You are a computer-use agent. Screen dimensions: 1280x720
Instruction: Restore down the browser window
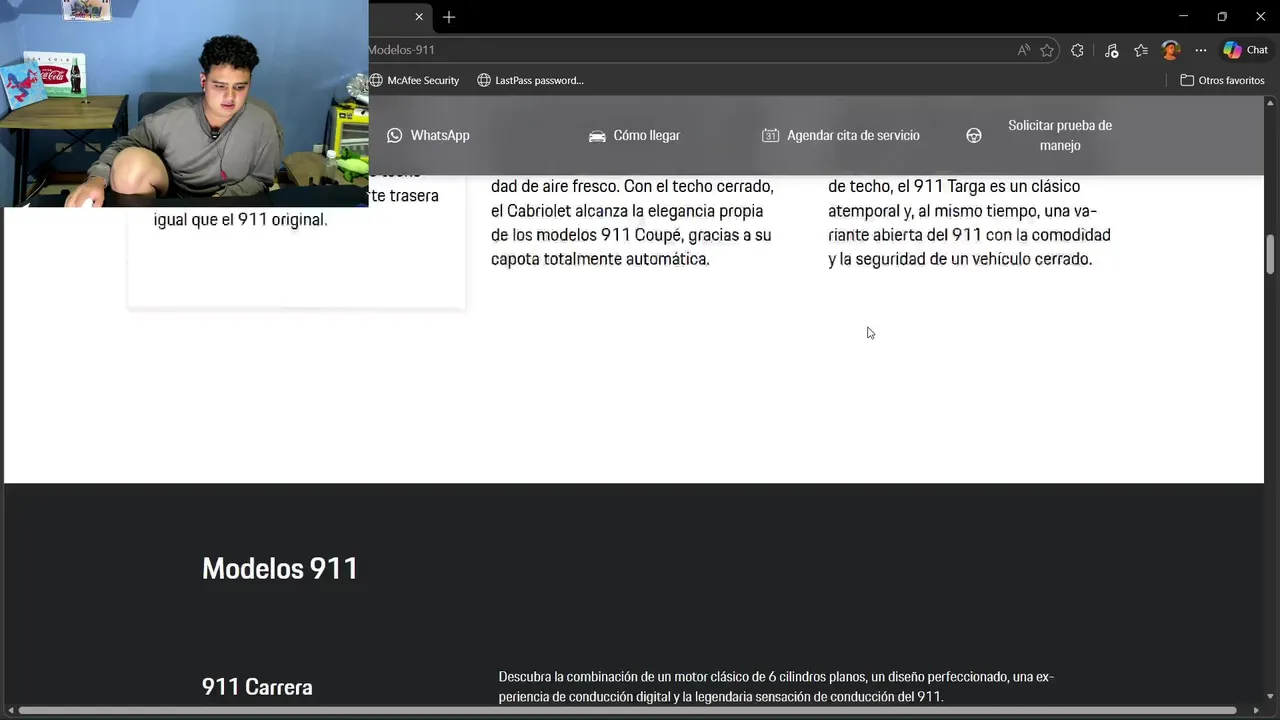coord(1222,17)
